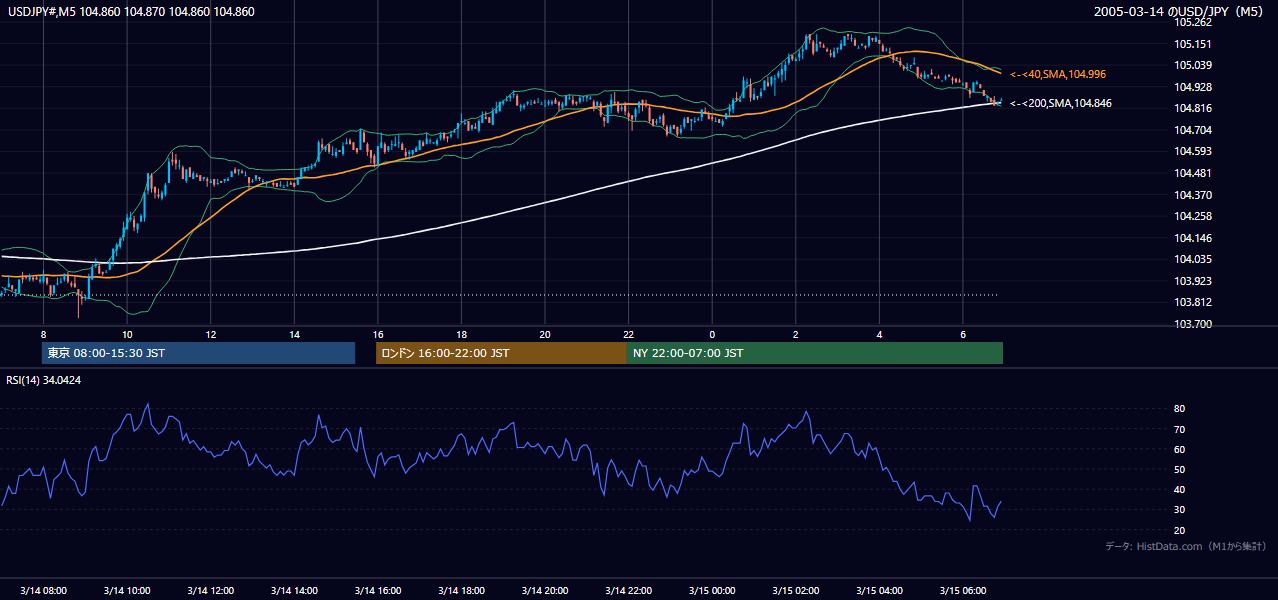The height and width of the screenshot is (600, 1278).
Task: Click the 3/14 14:00 time label
Action: [x=294, y=590]
